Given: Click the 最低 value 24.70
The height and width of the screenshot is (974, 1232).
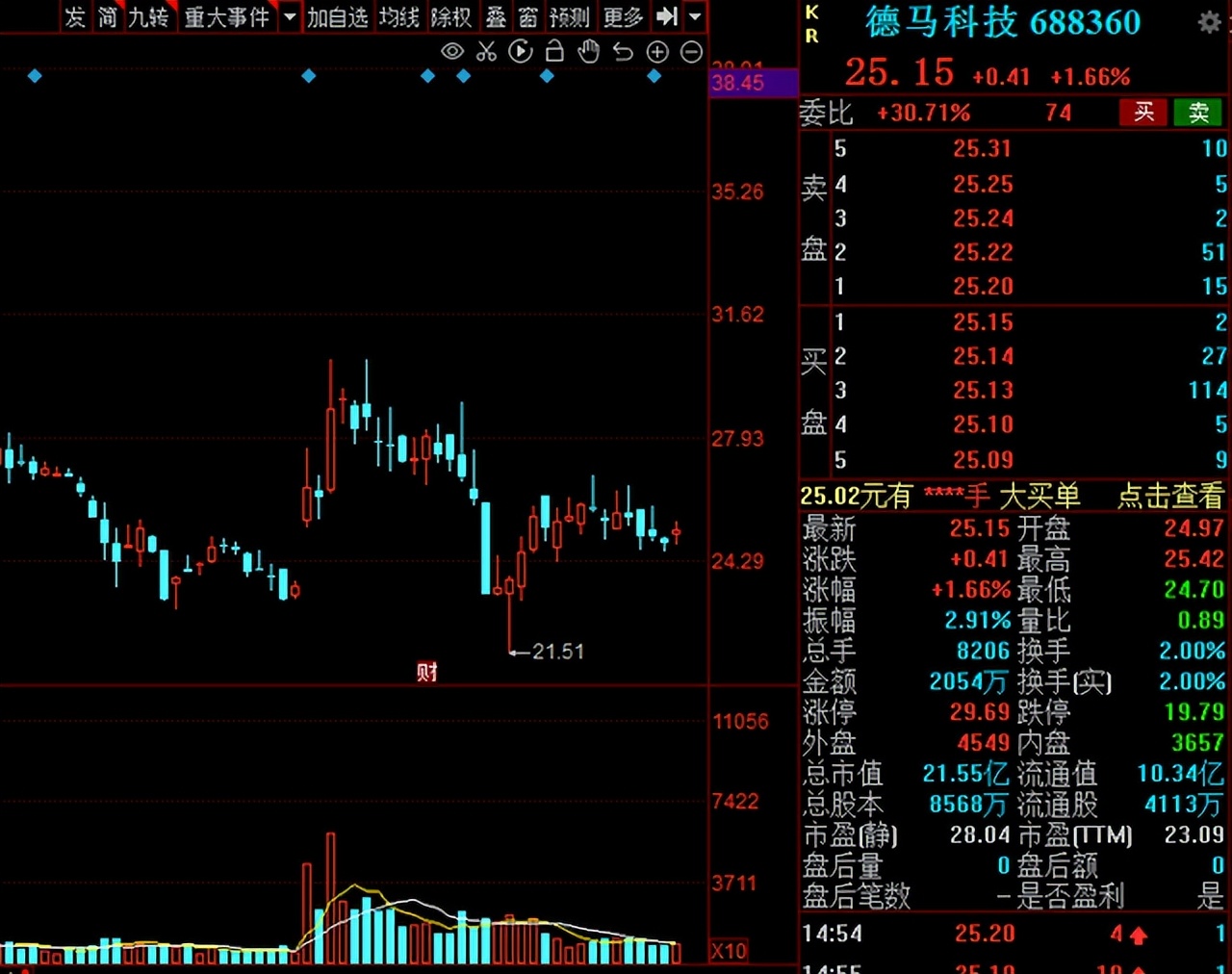Looking at the screenshot, I should [1193, 589].
